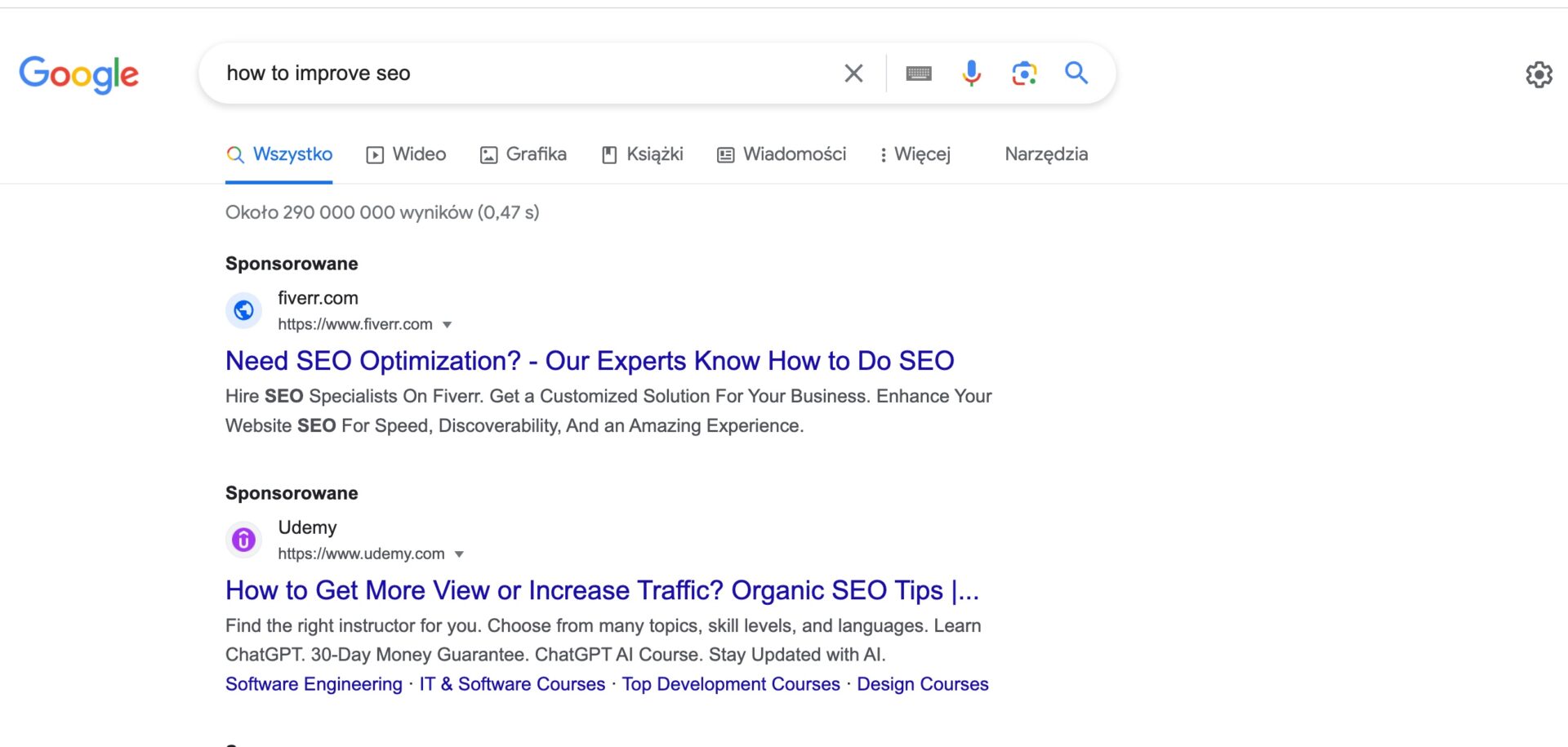
Task: Expand details for the fiverr.com result
Action: [x=448, y=324]
